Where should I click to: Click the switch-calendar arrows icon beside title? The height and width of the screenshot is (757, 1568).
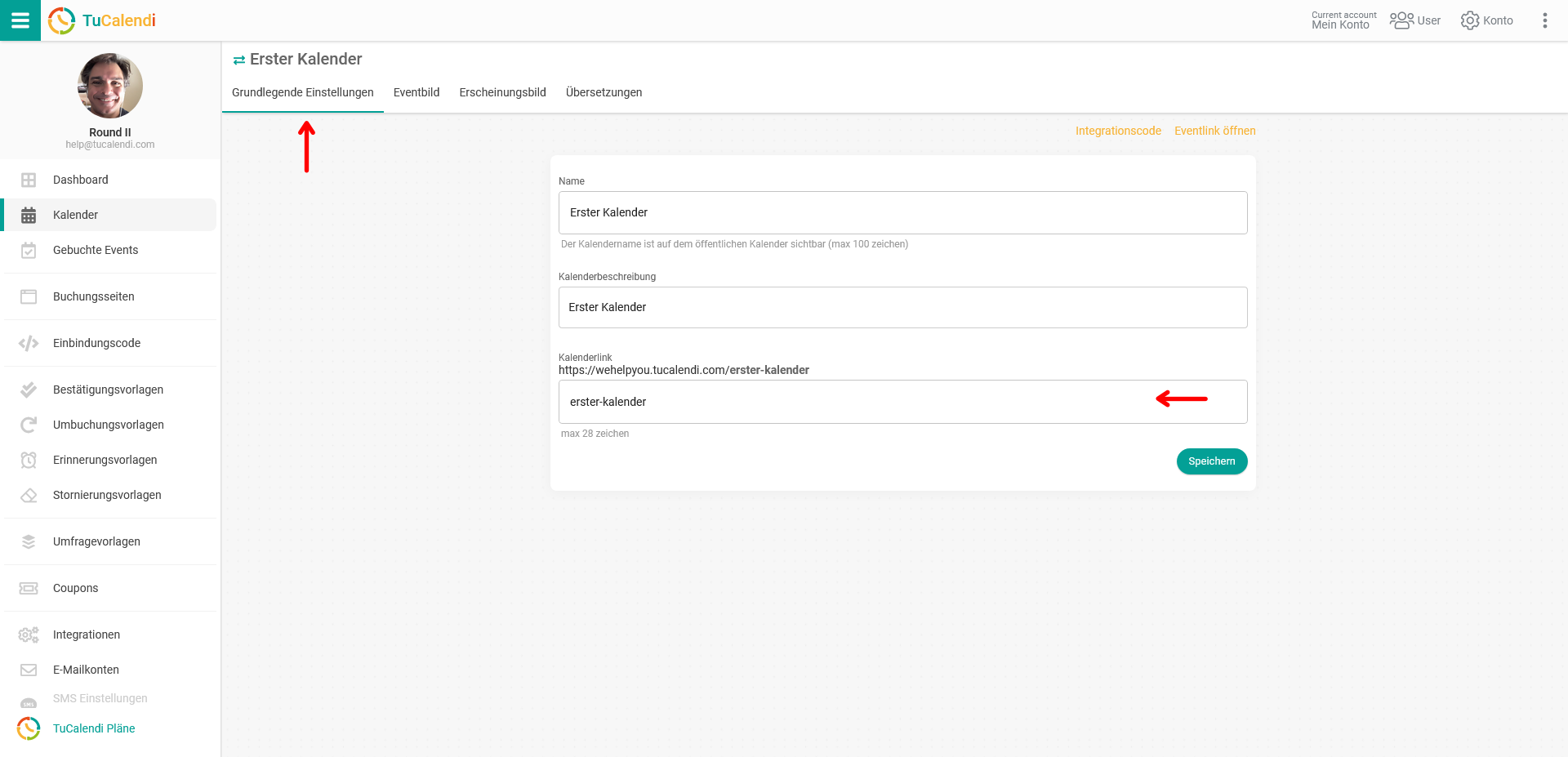coord(238,60)
